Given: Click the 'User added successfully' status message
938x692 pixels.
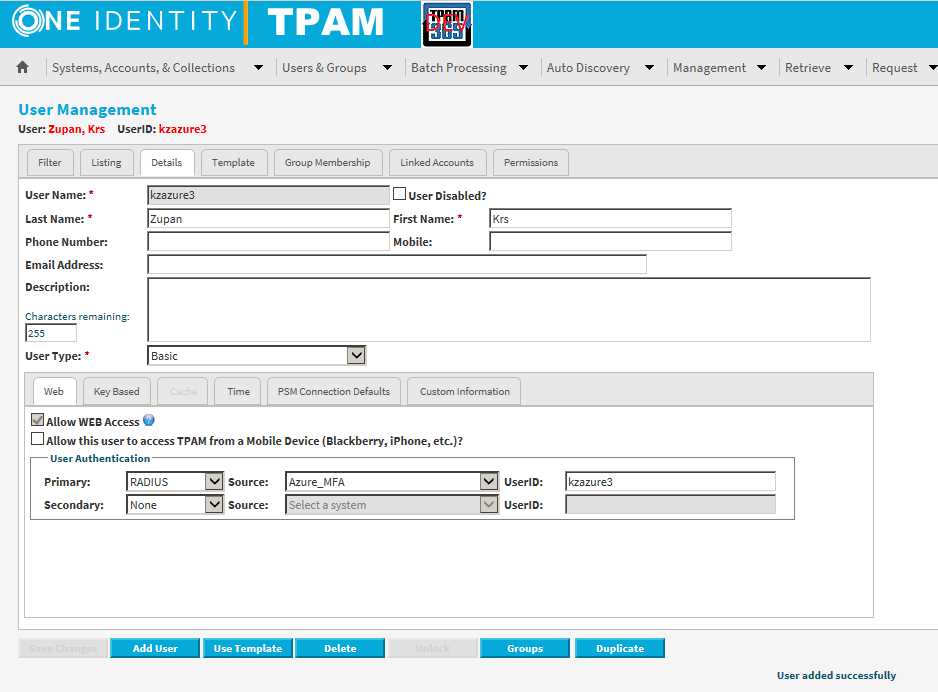Looking at the screenshot, I should click(x=836, y=675).
